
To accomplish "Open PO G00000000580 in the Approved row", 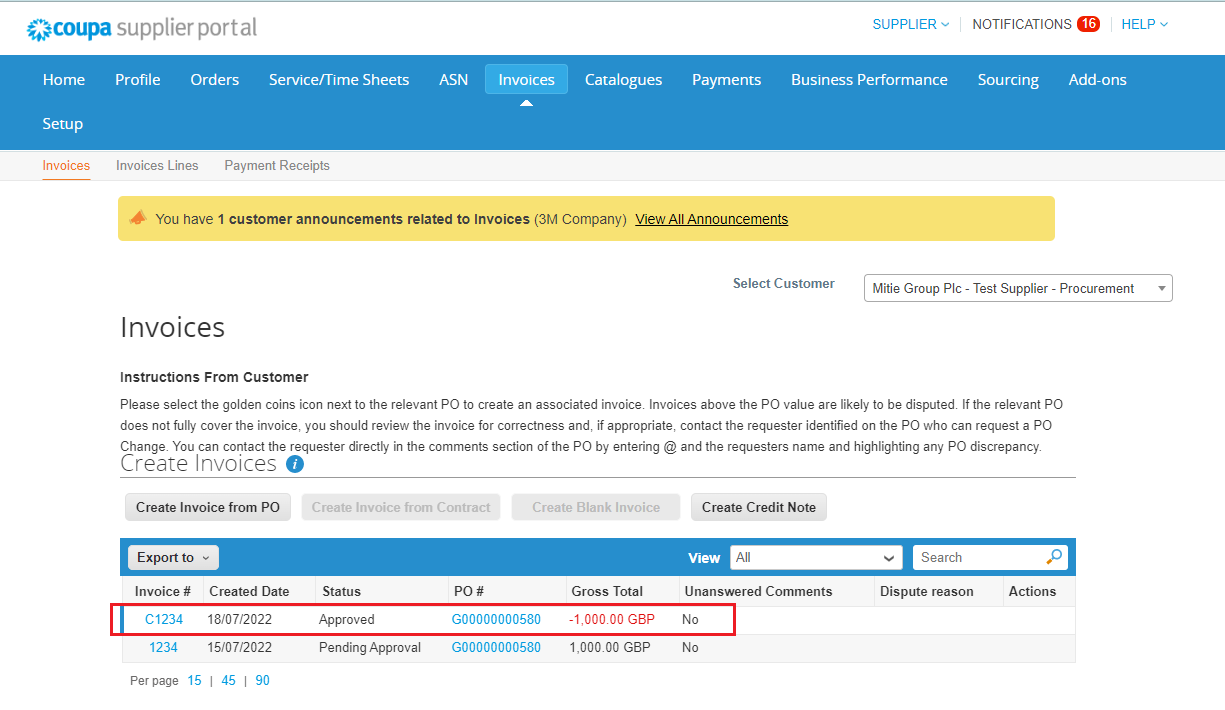I will click(x=496, y=619).
